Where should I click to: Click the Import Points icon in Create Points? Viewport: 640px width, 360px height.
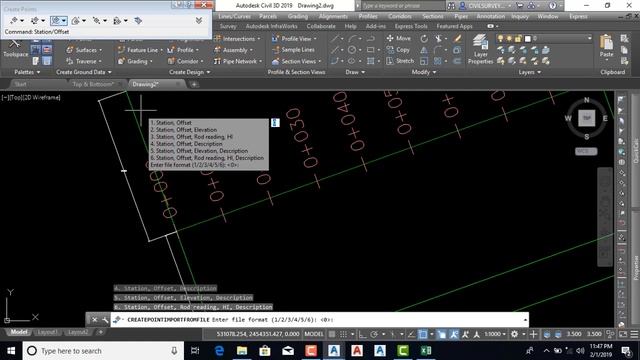[138, 20]
